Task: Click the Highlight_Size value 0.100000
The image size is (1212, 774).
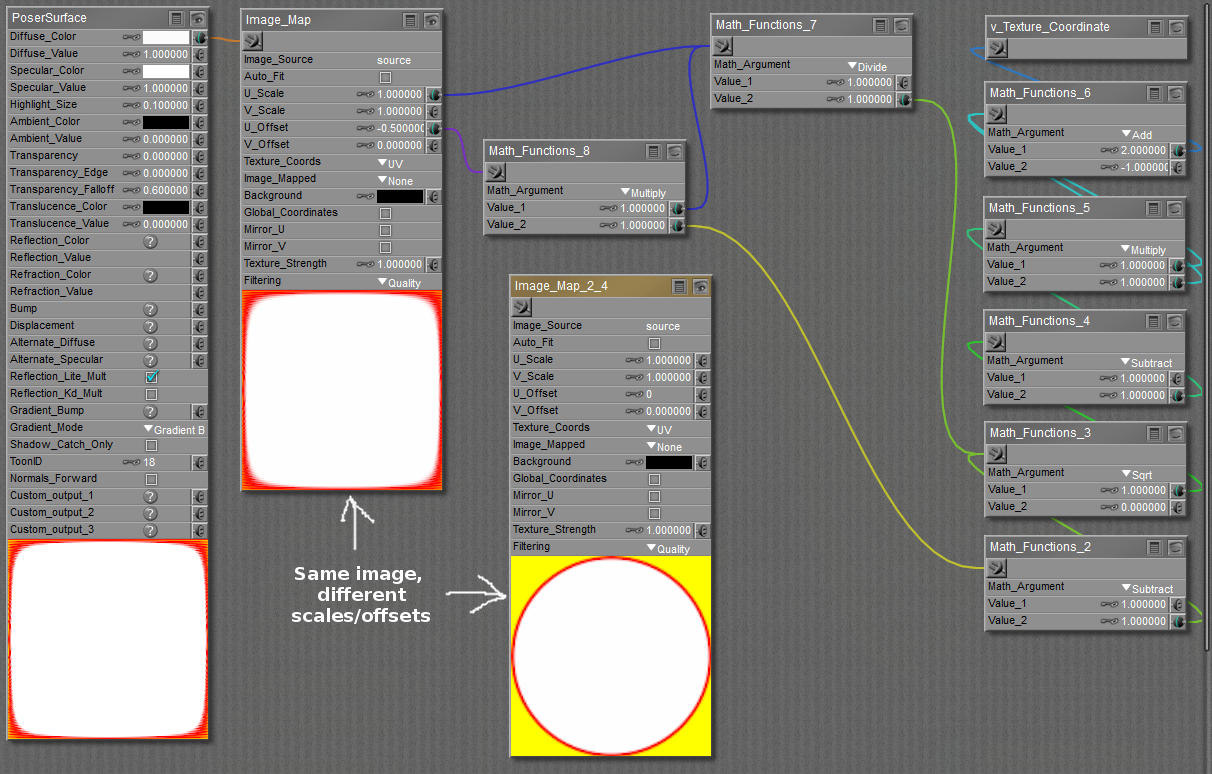Action: [165, 105]
